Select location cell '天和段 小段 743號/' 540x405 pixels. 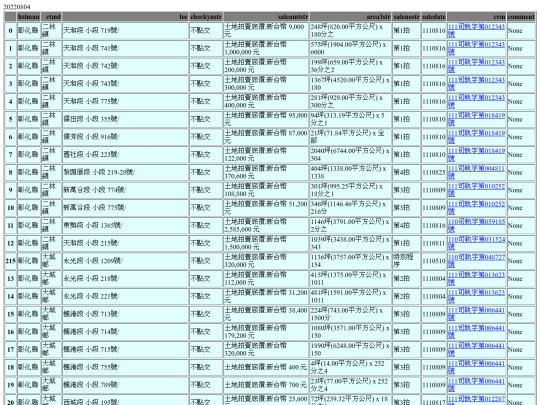point(125,84)
